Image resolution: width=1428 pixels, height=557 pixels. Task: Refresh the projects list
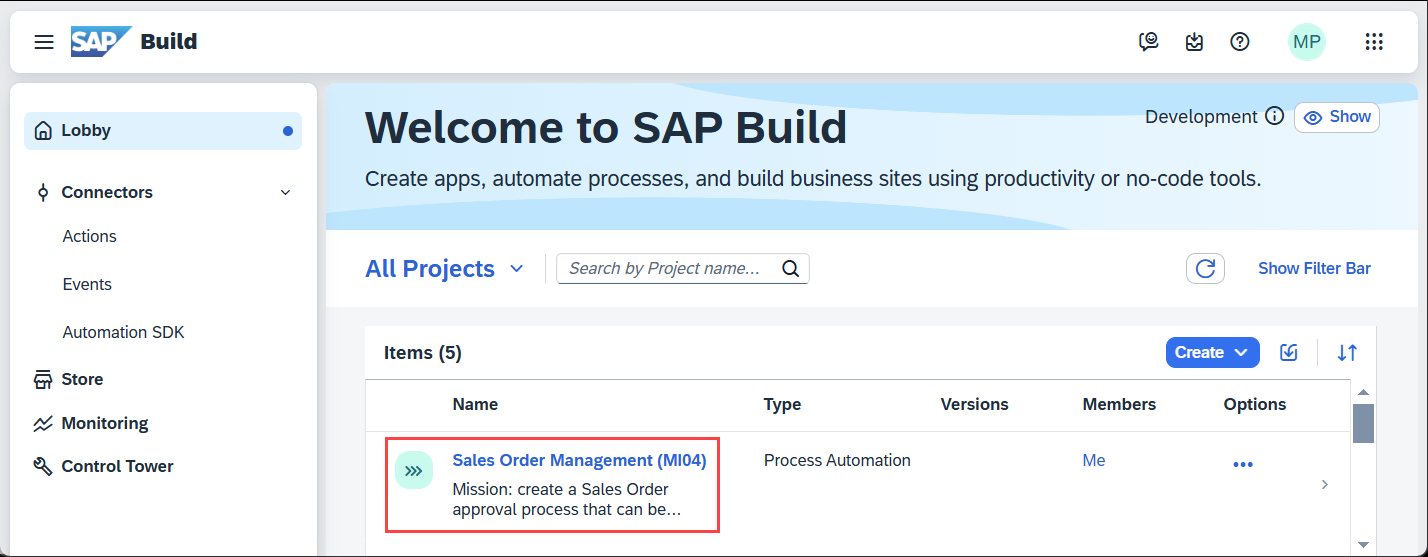tap(1205, 268)
